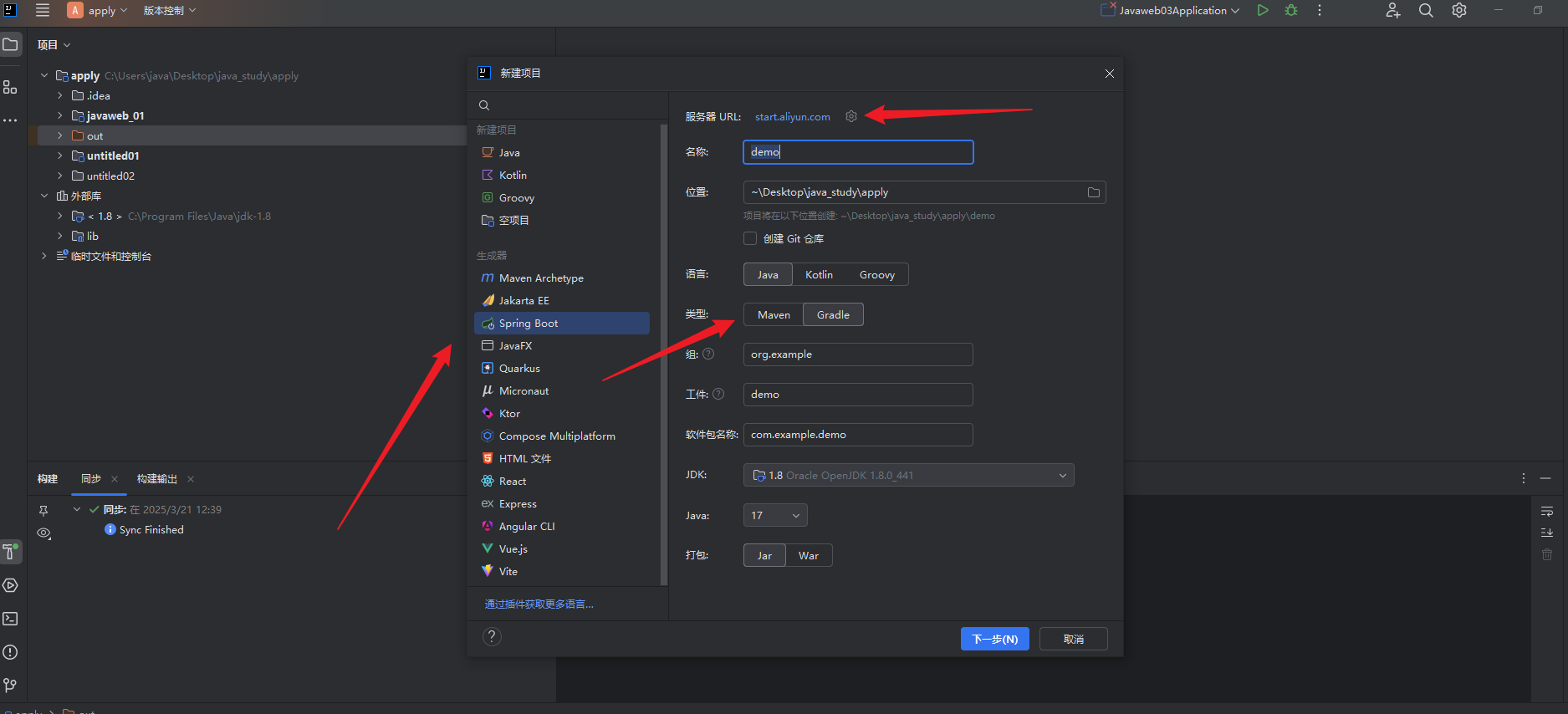Click the 名称 input field containing demo
The height and width of the screenshot is (714, 1568).
click(x=858, y=151)
